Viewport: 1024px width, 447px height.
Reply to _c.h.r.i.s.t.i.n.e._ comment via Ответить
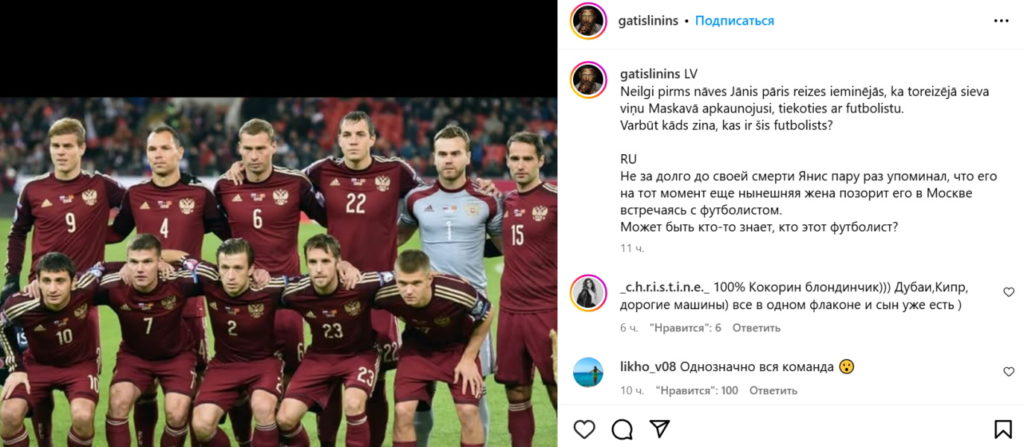pos(756,327)
